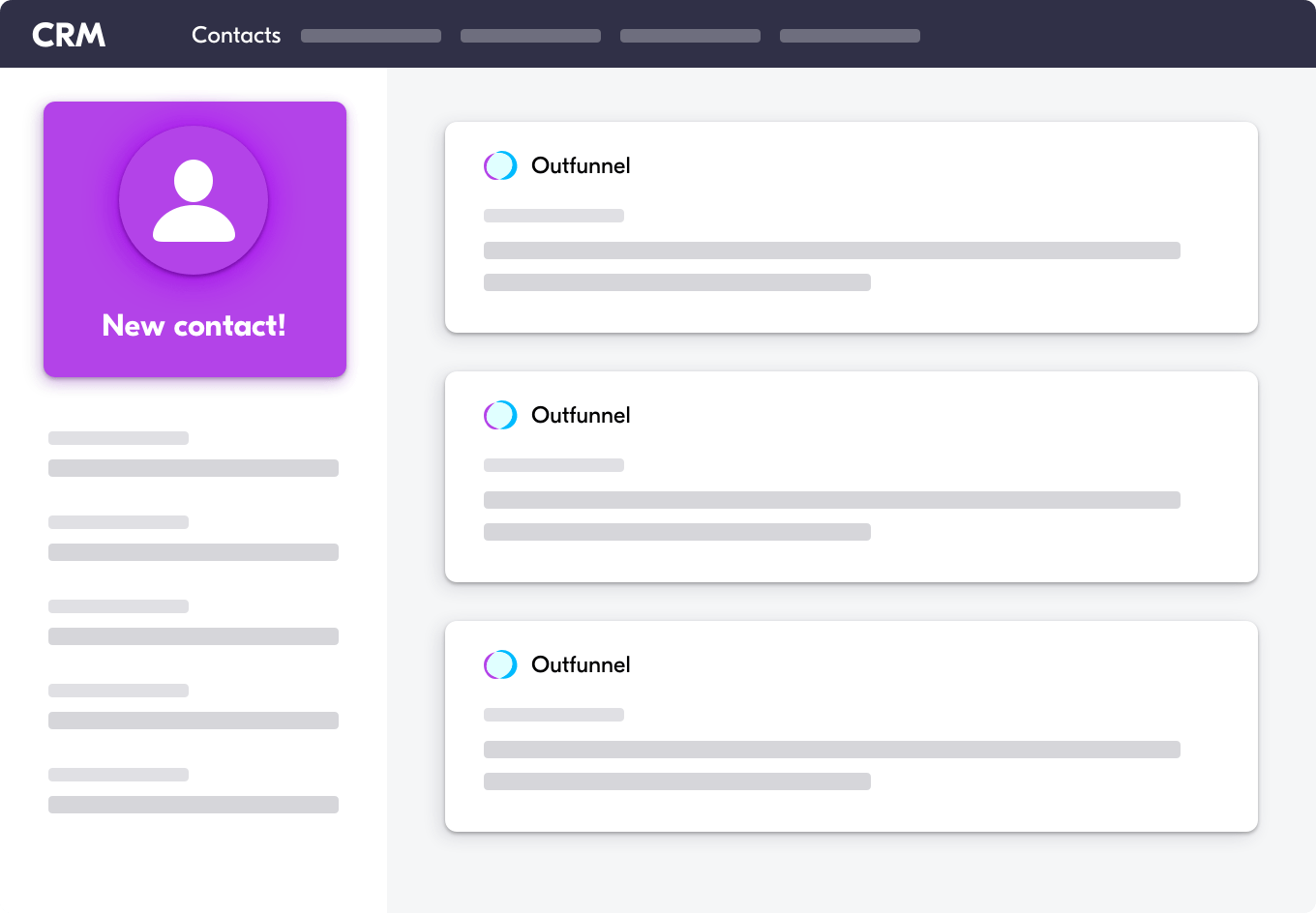Click the last sidebar field value bar

(194, 805)
